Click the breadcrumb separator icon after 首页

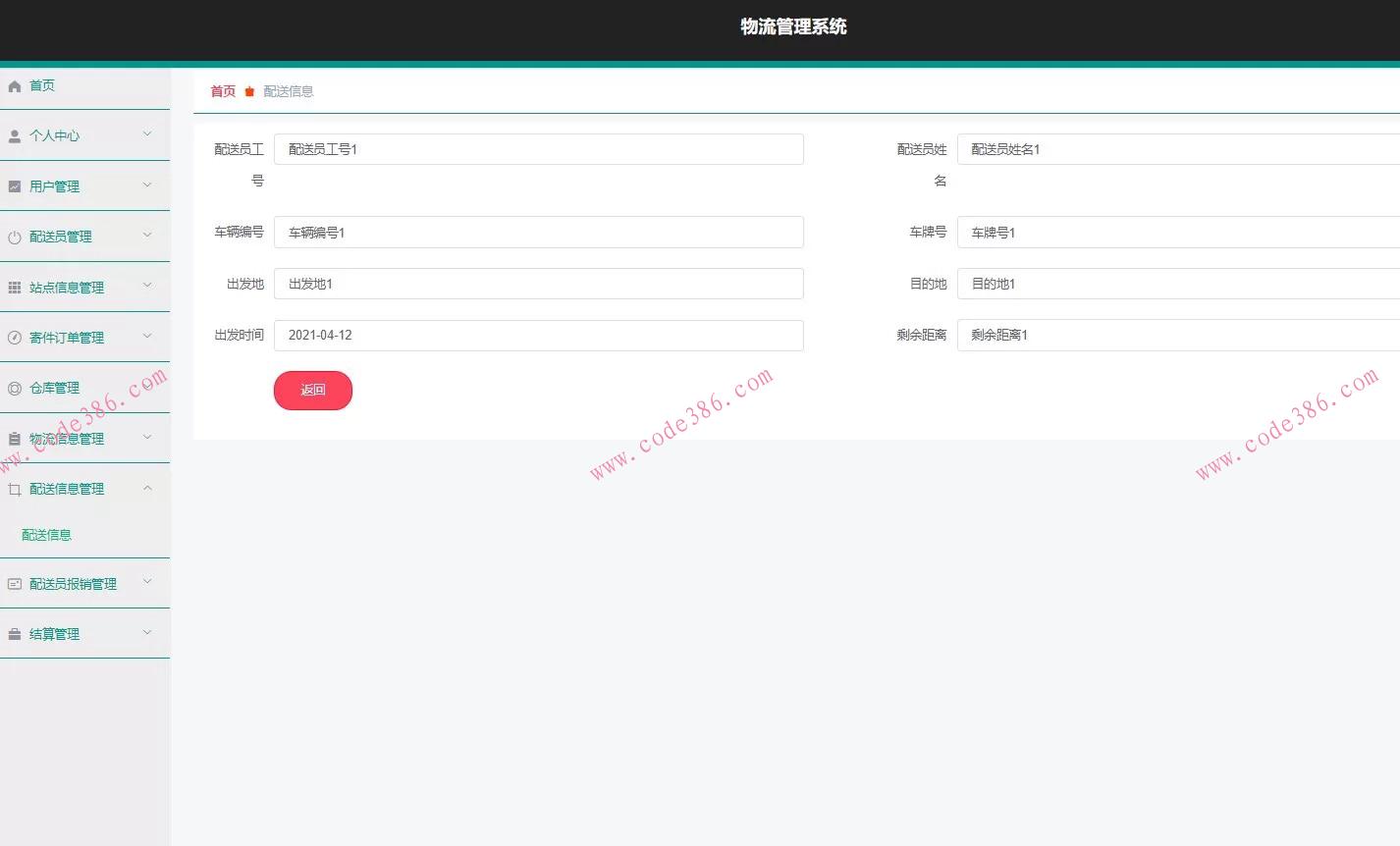249,91
